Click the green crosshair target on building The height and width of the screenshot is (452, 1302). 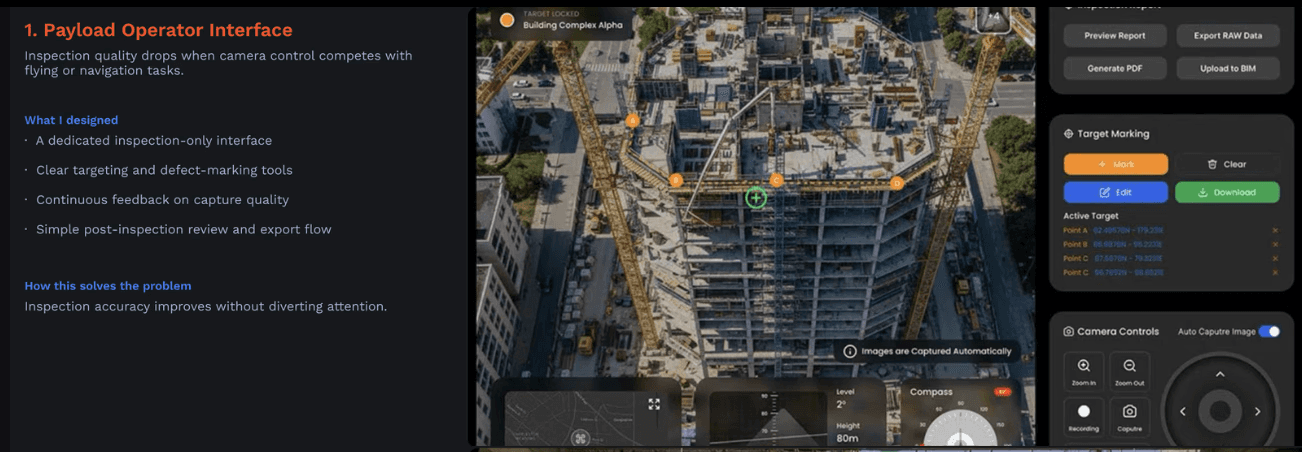[x=756, y=198]
